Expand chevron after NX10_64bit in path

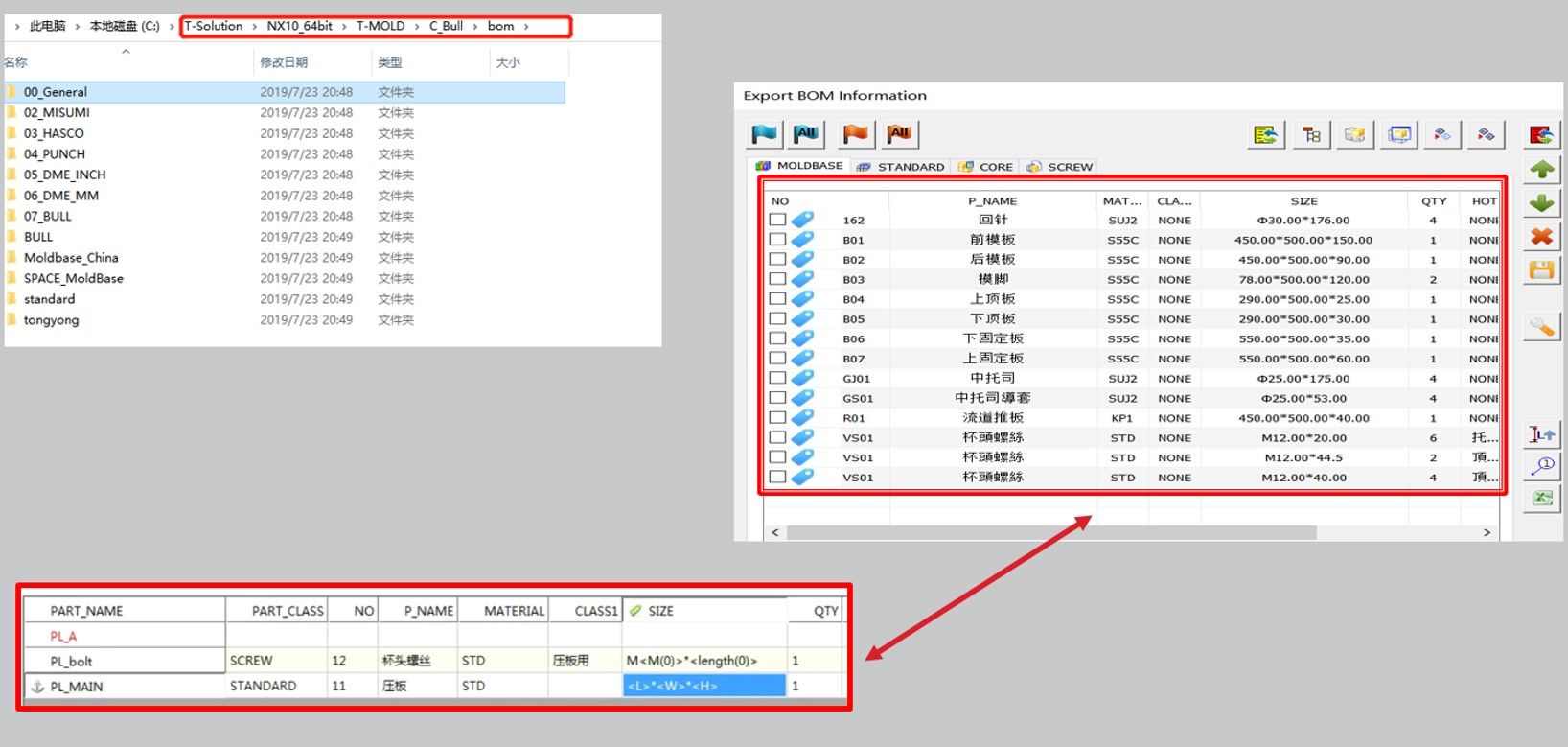click(x=344, y=27)
